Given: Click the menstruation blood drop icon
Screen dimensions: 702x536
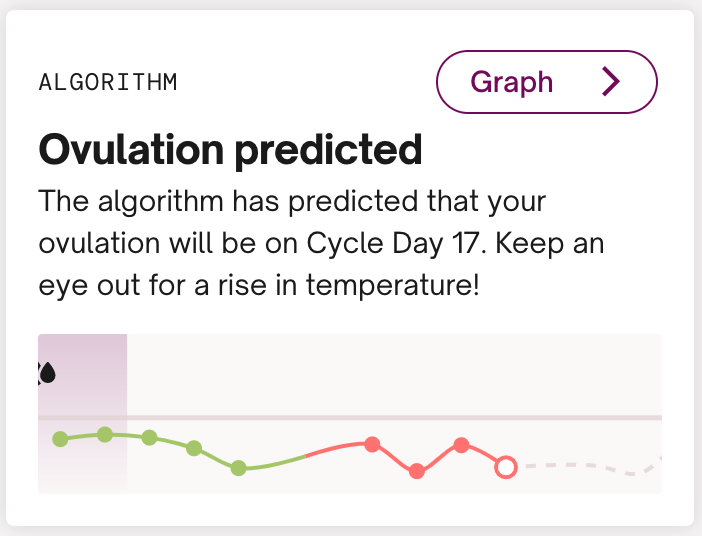Looking at the screenshot, I should (47, 373).
